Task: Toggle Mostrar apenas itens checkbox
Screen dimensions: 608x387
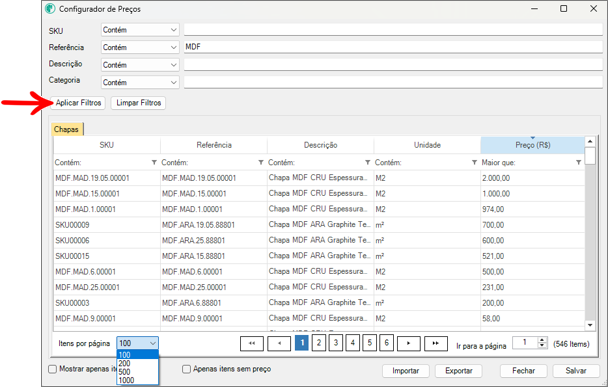Action: tap(52, 369)
